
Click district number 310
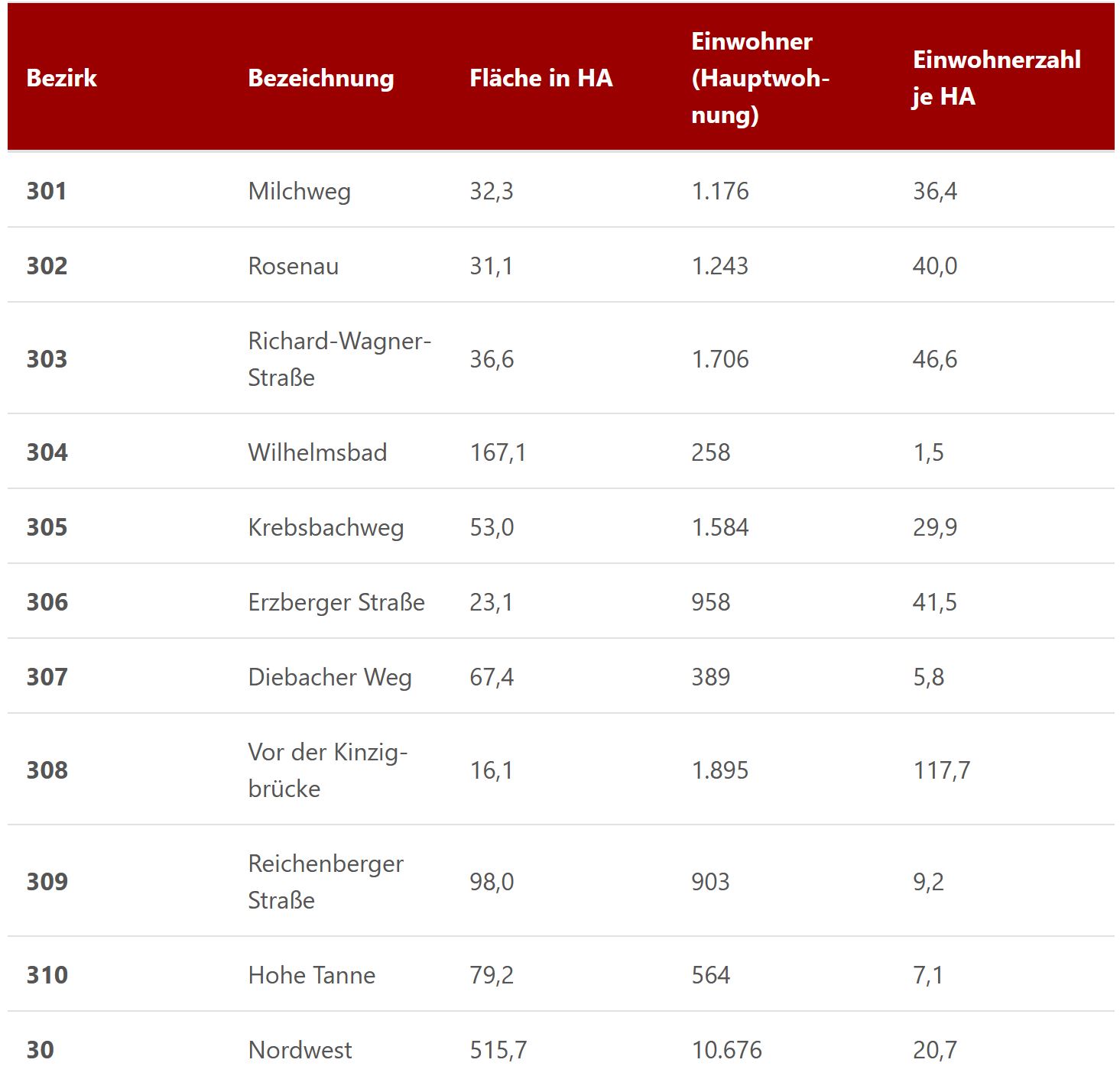pos(47,975)
